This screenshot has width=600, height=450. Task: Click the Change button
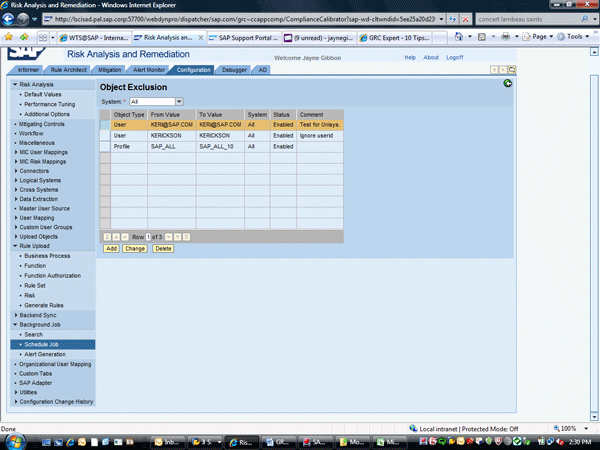[135, 249]
